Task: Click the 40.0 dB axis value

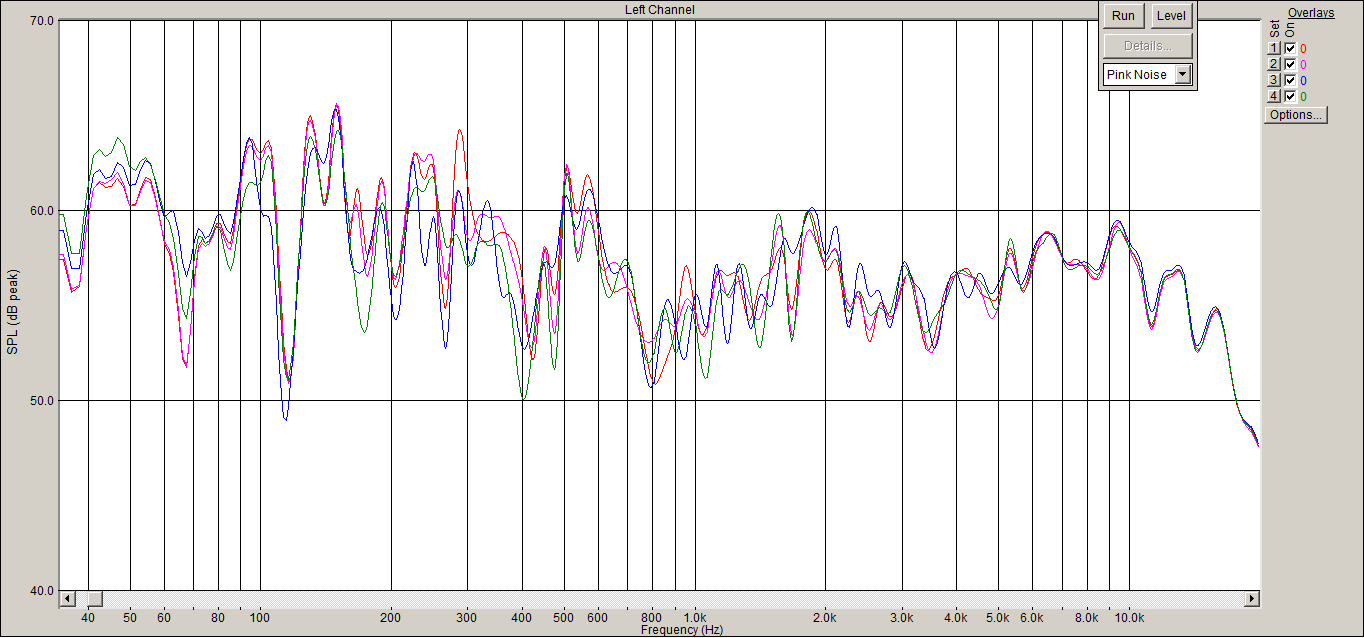Action: [x=42, y=590]
